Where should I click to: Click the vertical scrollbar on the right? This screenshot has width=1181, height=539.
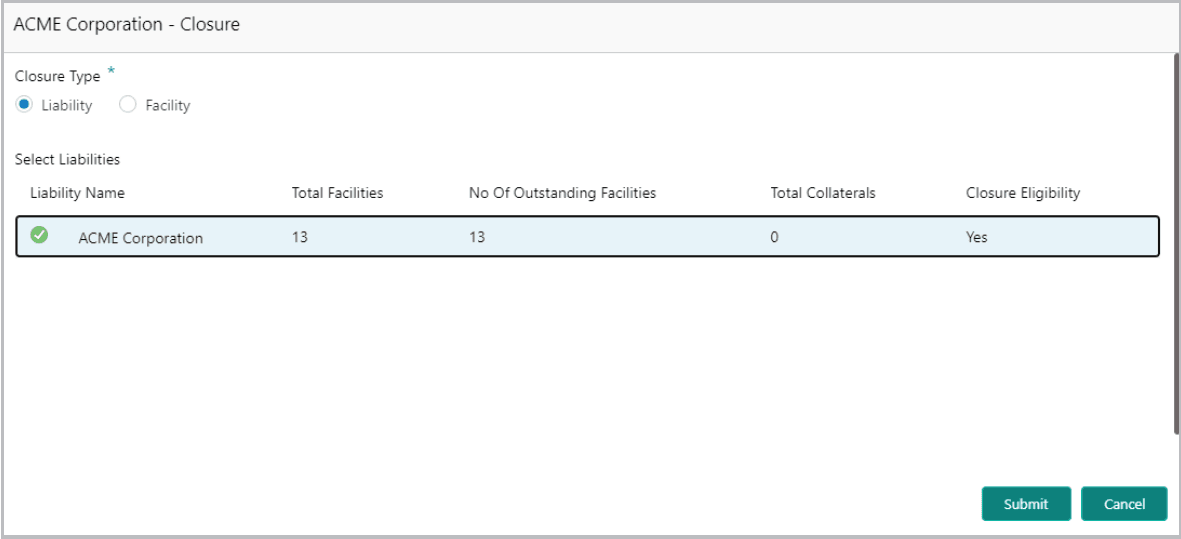1176,243
